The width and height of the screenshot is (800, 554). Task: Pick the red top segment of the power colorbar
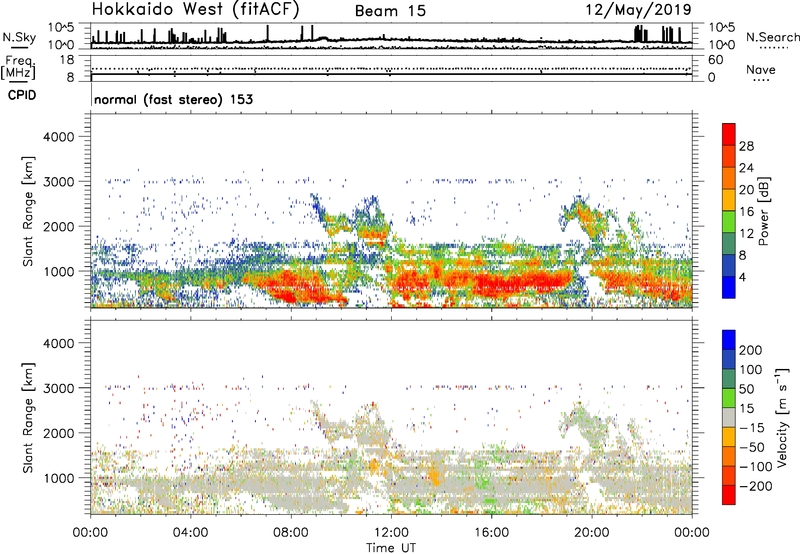[729, 135]
